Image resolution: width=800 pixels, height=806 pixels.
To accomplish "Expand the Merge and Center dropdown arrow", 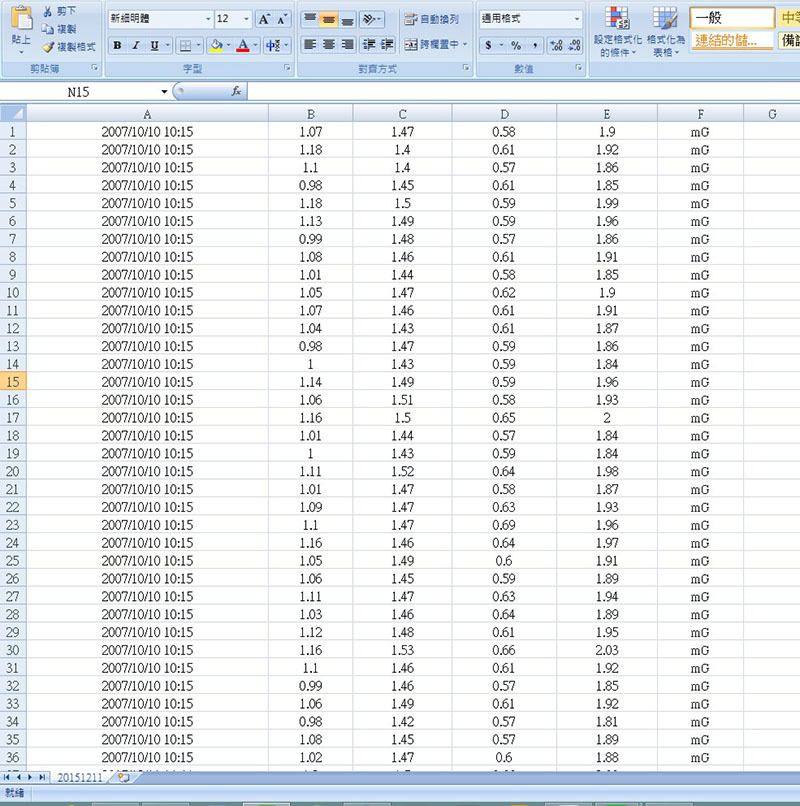I will pyautogui.click(x=465, y=45).
